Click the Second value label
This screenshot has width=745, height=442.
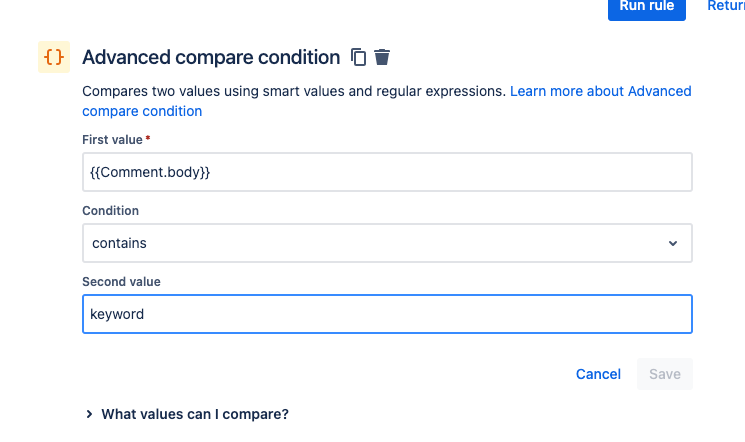pyautogui.click(x=121, y=281)
